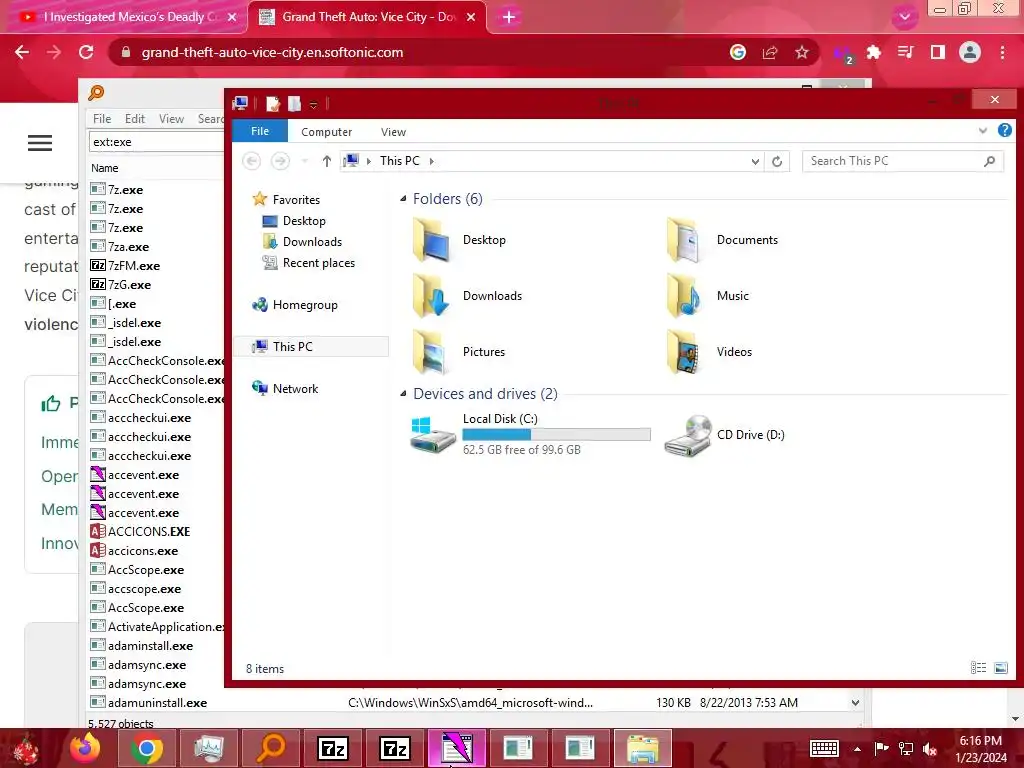
Task: Bookmark this page with the star icon
Action: [x=802, y=52]
